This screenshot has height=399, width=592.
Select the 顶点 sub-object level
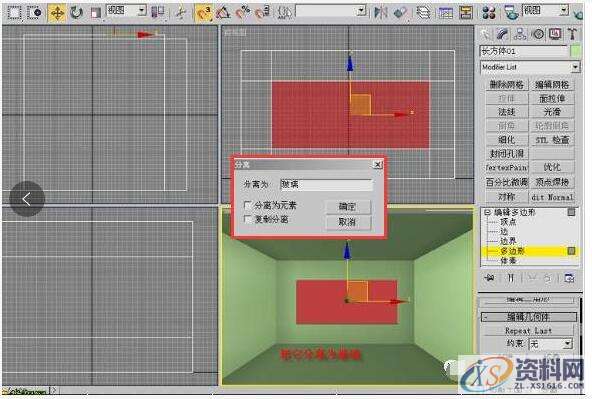tap(507, 222)
